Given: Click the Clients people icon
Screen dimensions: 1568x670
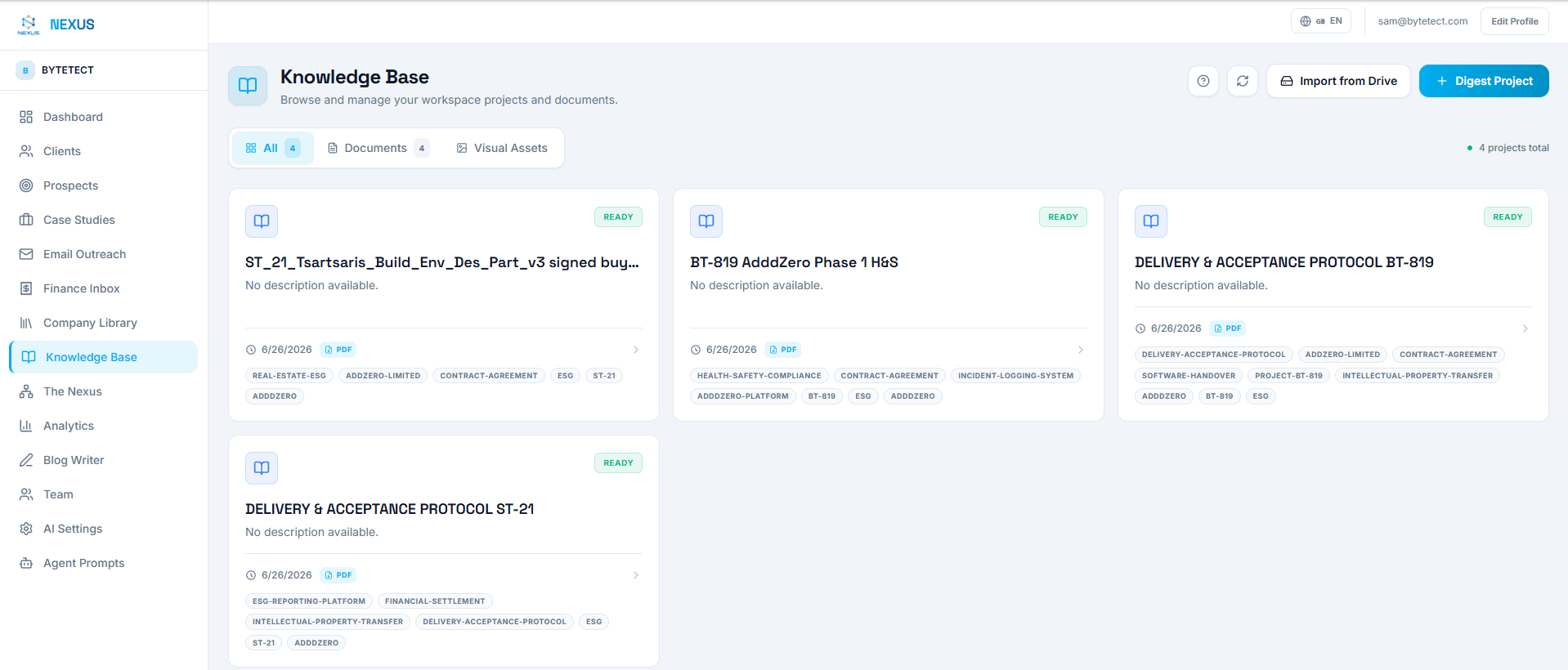Looking at the screenshot, I should pyautogui.click(x=26, y=151).
